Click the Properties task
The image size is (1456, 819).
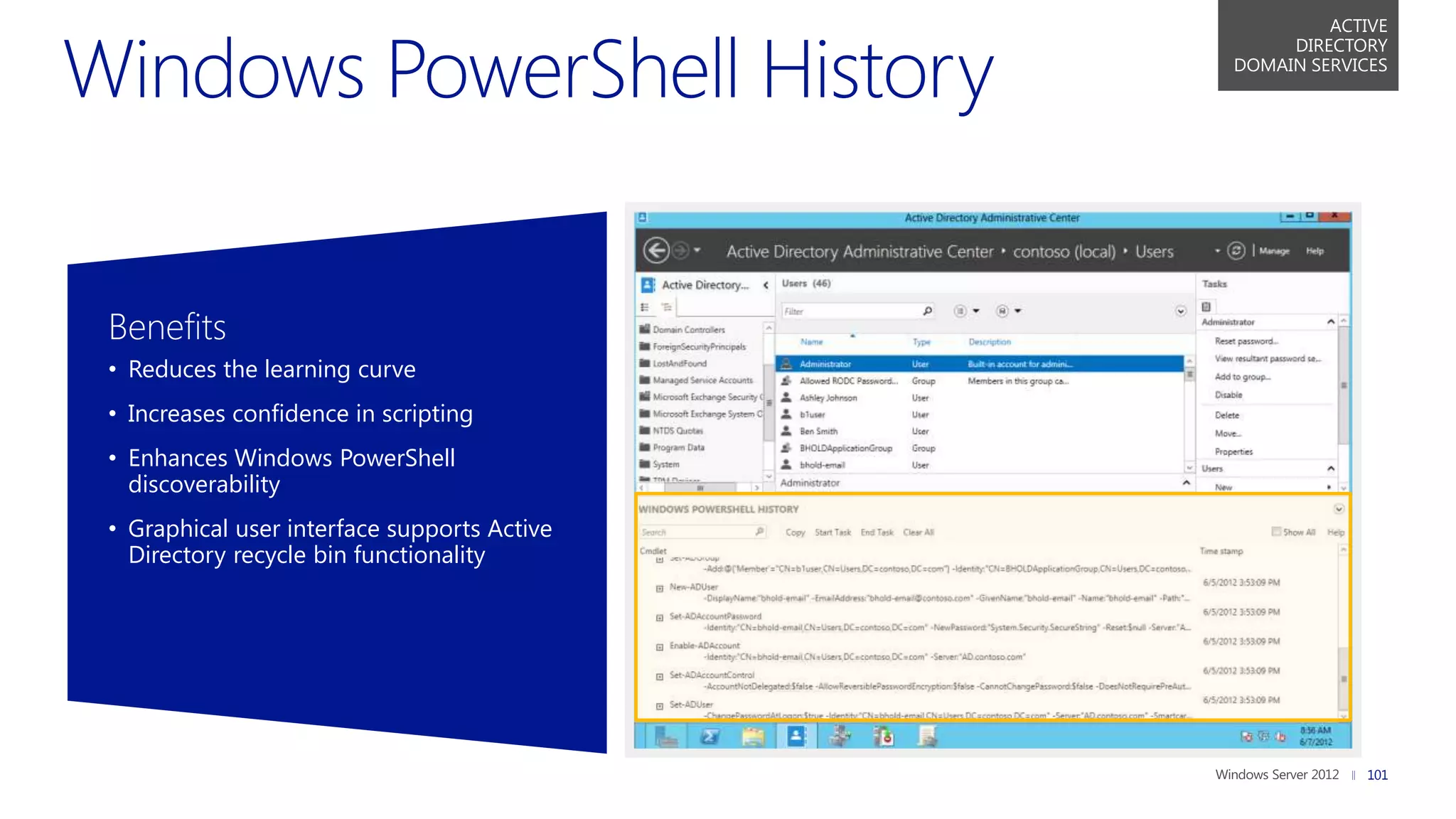(1233, 451)
